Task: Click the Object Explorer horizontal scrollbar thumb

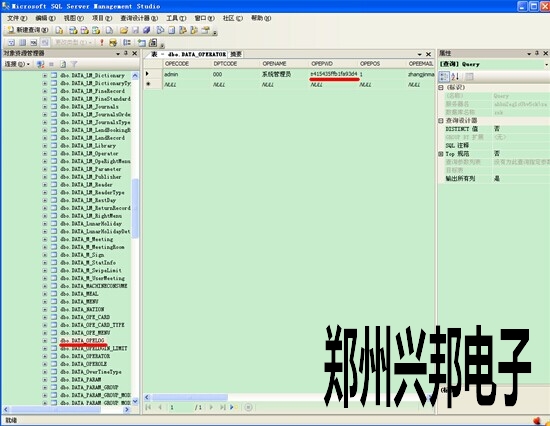Action: click(x=56, y=410)
